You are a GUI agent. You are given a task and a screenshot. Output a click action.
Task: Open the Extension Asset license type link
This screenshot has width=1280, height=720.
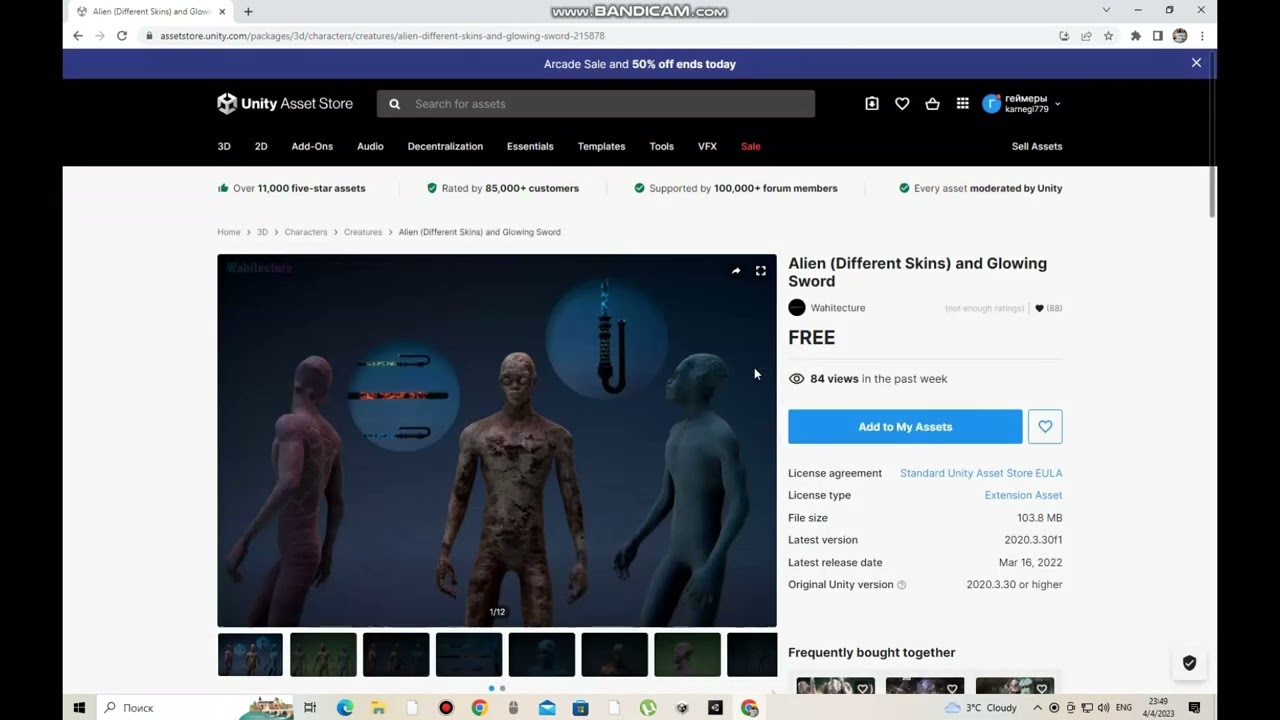(1023, 495)
